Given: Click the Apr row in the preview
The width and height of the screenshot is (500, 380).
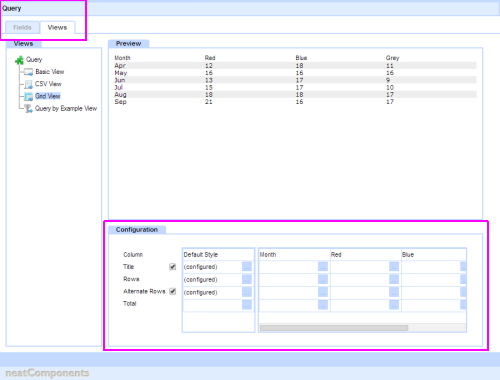Looking at the screenshot, I should (x=295, y=66).
